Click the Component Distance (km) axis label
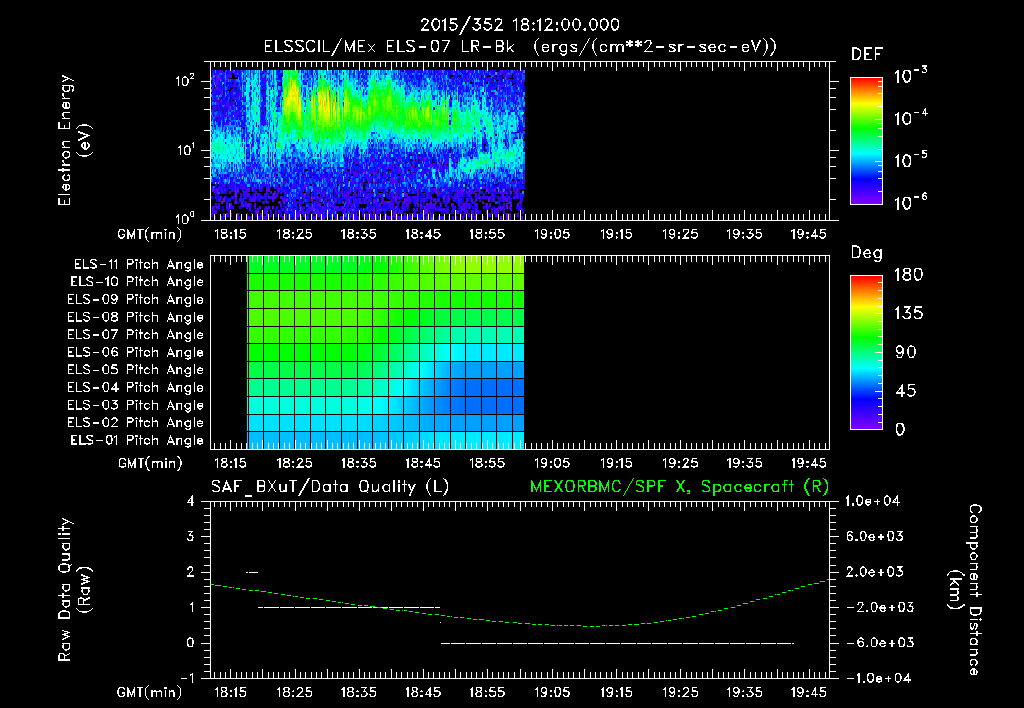The width and height of the screenshot is (1024, 708). click(965, 590)
